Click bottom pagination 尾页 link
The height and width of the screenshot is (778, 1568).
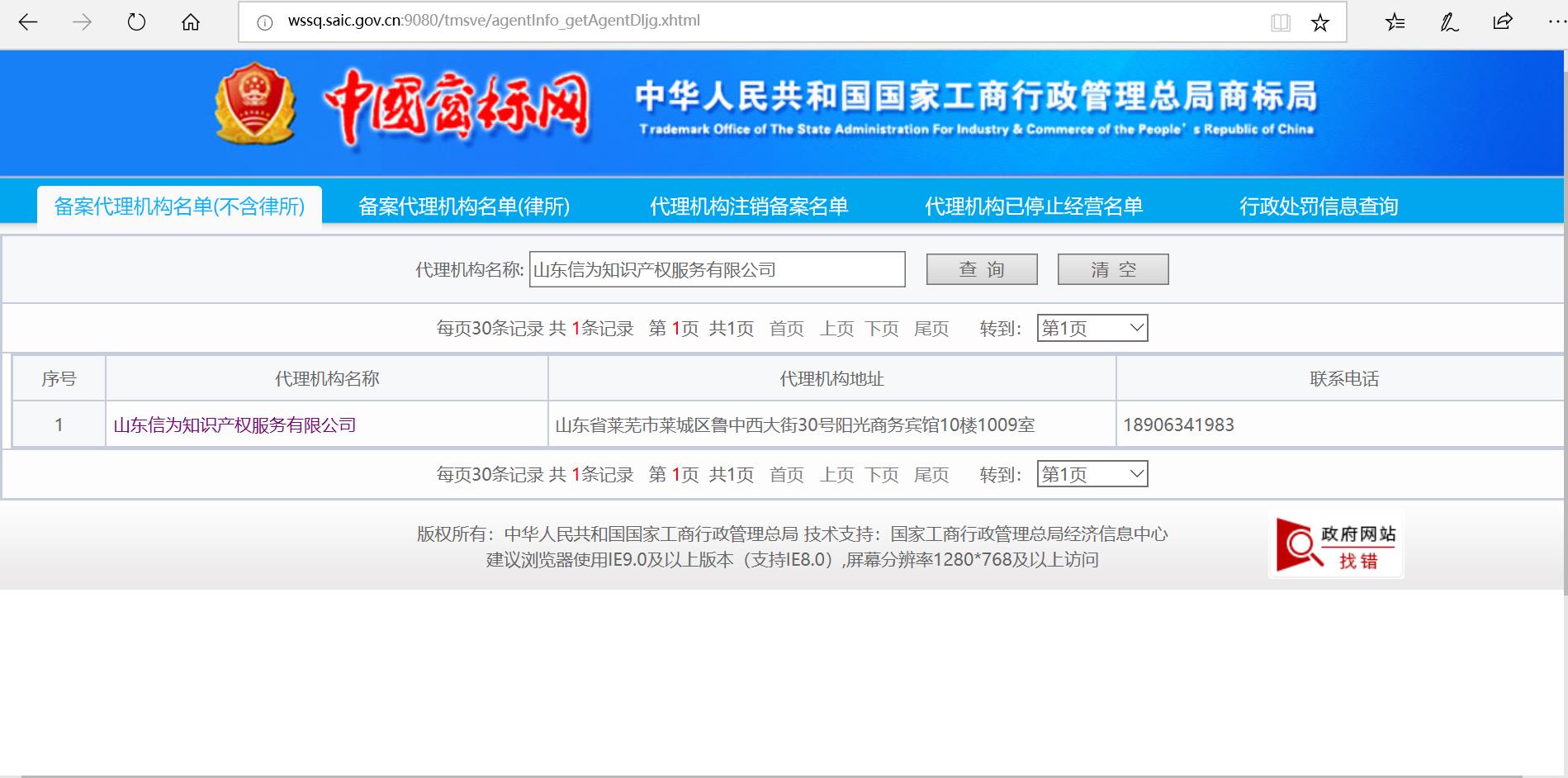pos(931,475)
